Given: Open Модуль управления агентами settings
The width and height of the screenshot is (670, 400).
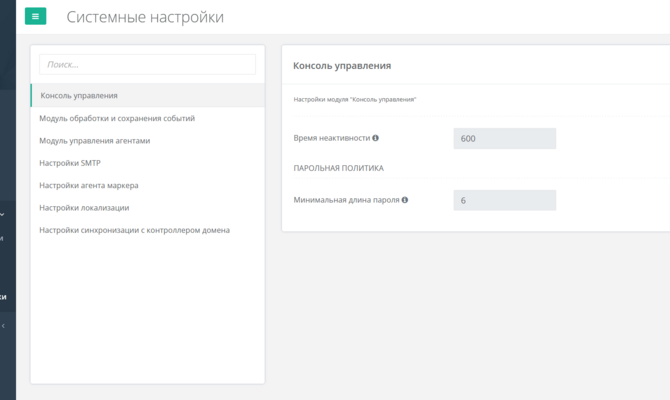Looking at the screenshot, I should 95,141.
